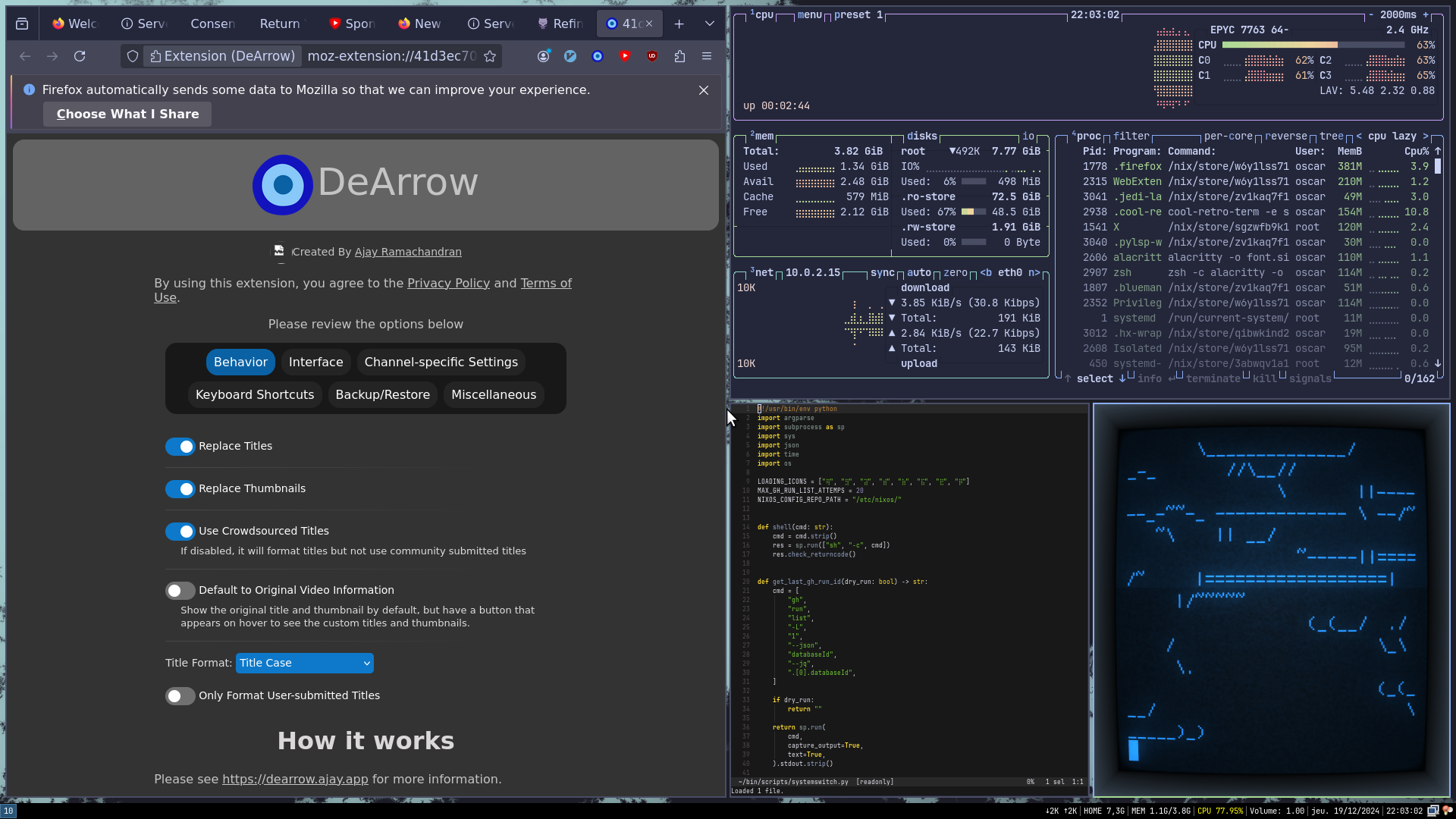Click the Vimium extension toolbar icon
Viewport: 1456px width, 819px height.
click(570, 56)
